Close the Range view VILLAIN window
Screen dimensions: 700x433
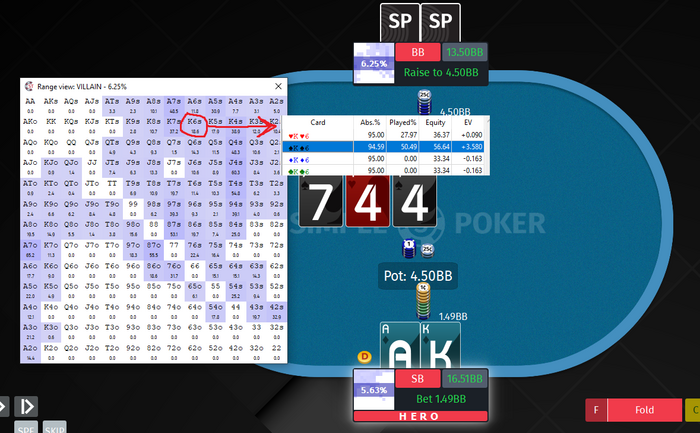coord(278,86)
